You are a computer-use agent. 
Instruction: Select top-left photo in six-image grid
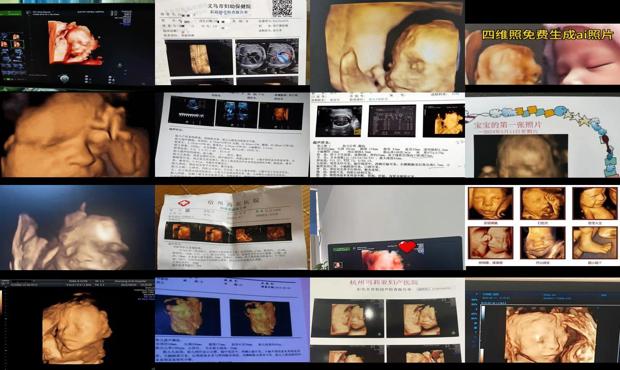[x=490, y=203]
